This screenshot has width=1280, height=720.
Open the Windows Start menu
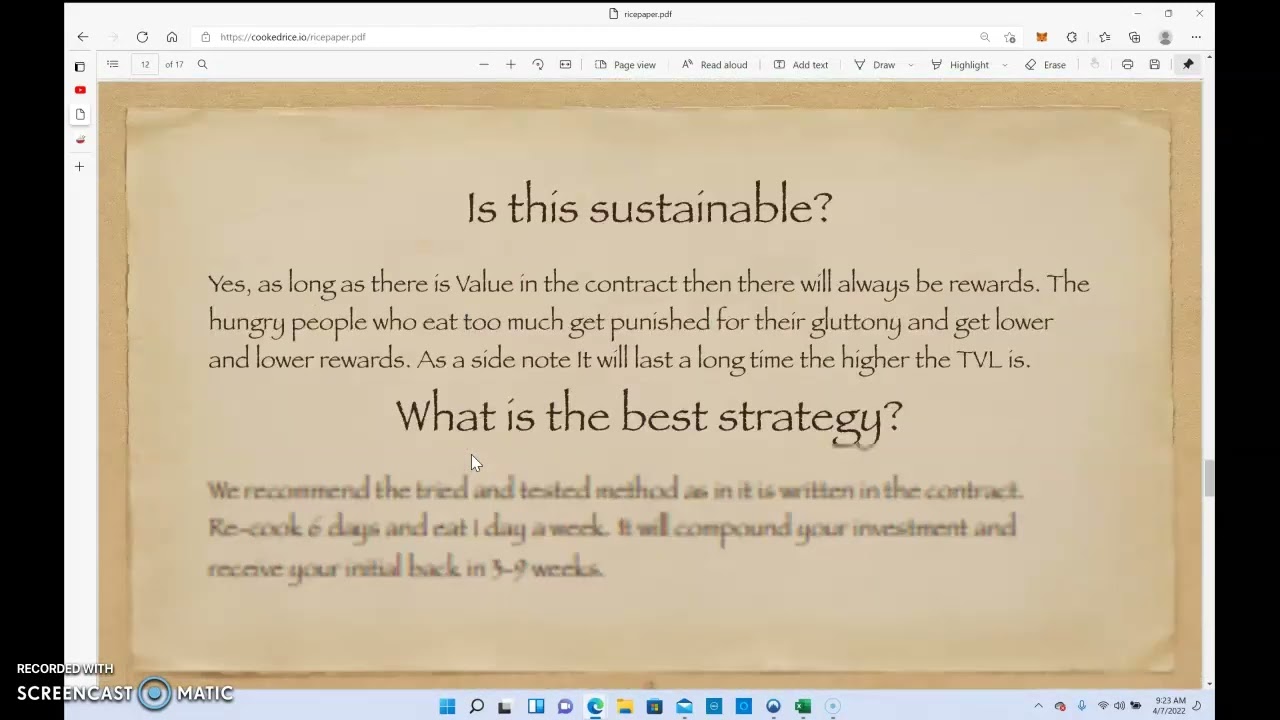447,706
